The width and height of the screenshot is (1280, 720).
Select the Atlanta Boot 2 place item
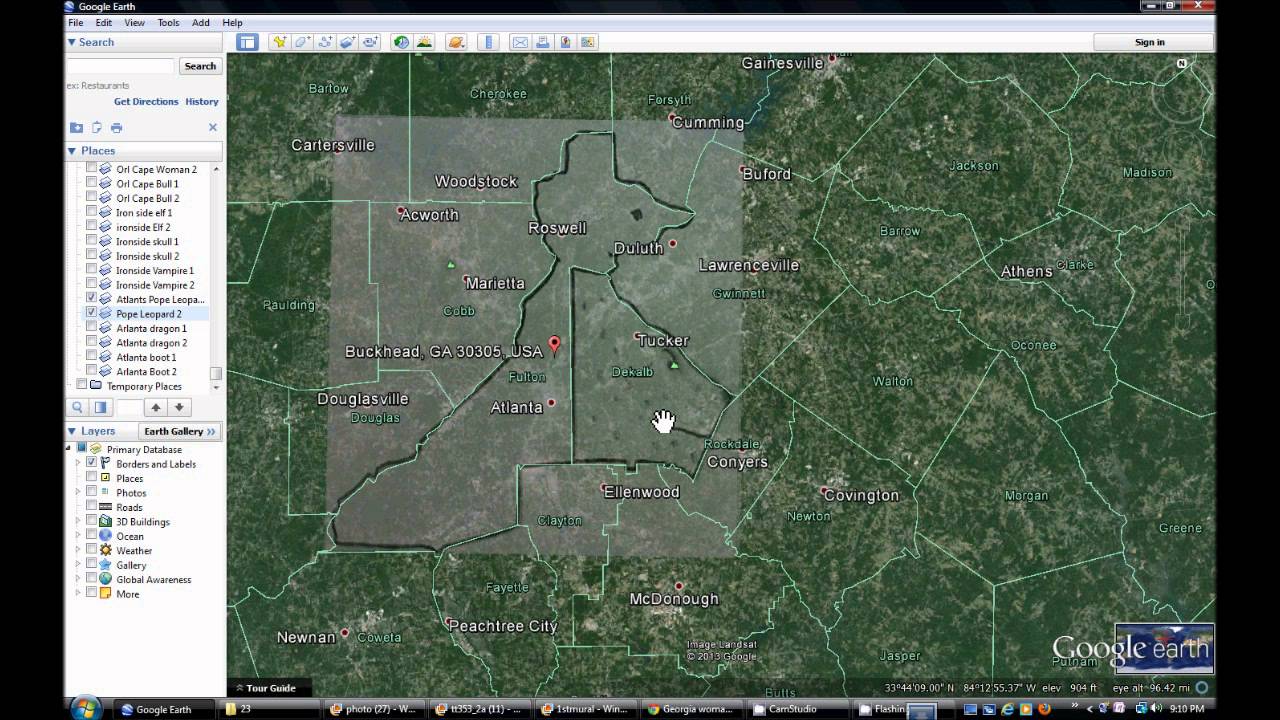146,371
